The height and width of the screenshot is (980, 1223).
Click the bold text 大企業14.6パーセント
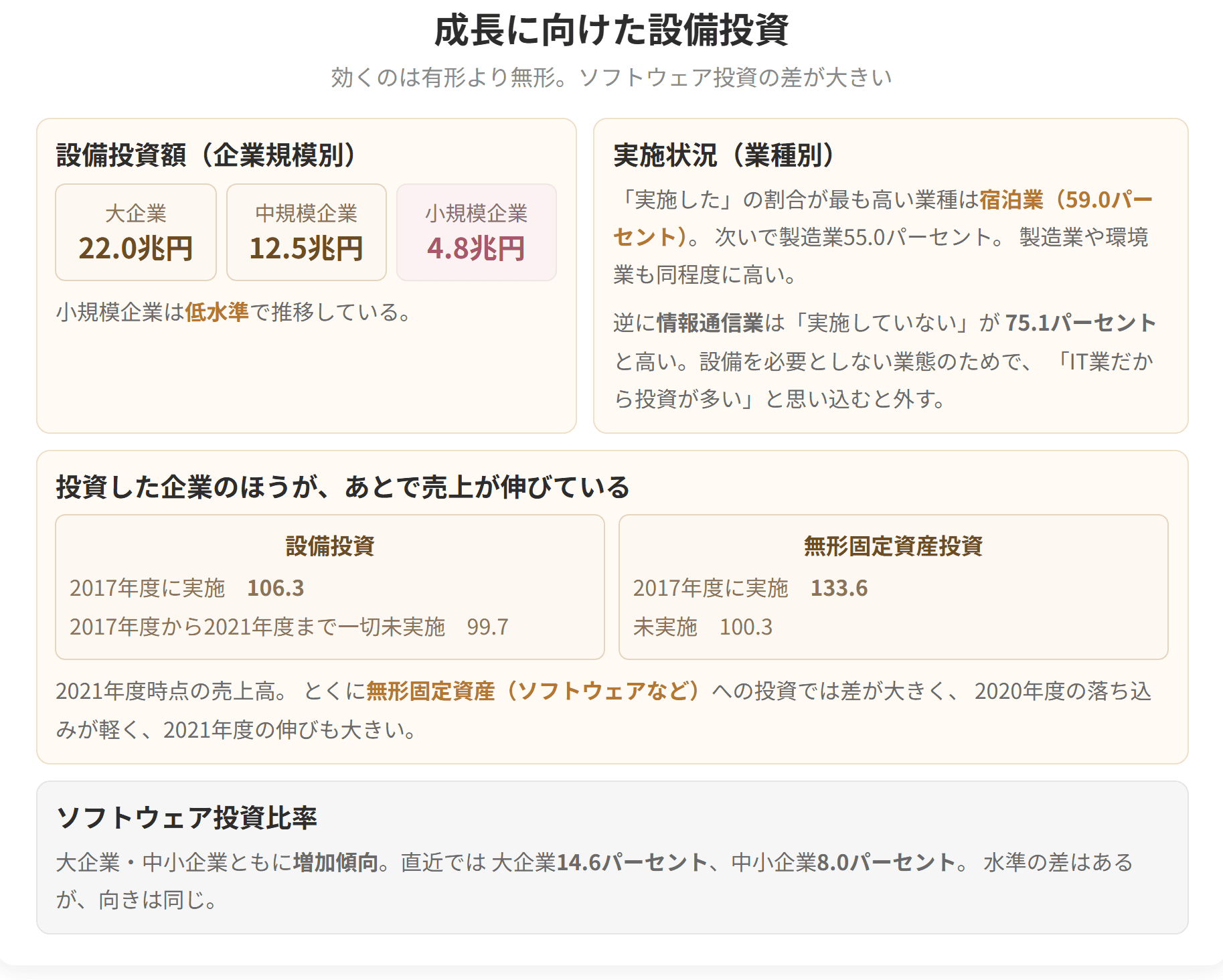point(599,862)
